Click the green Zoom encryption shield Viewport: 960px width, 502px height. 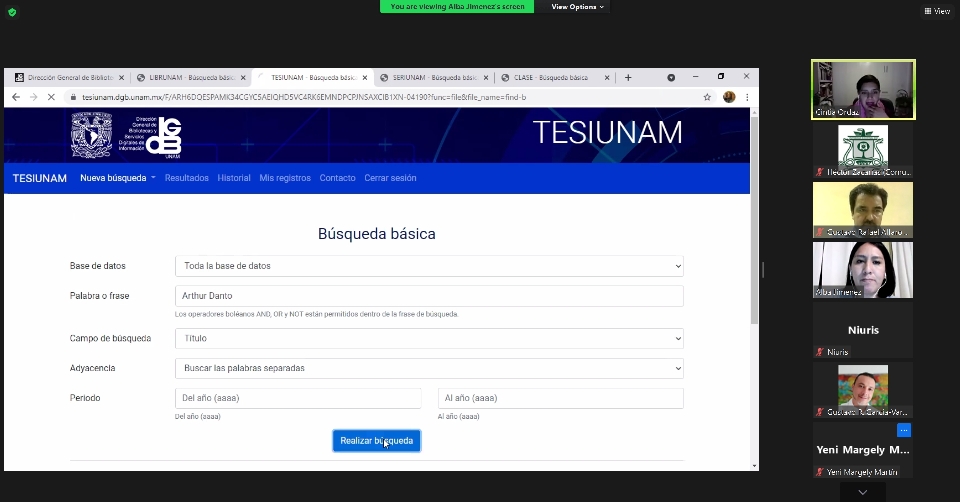click(12, 12)
